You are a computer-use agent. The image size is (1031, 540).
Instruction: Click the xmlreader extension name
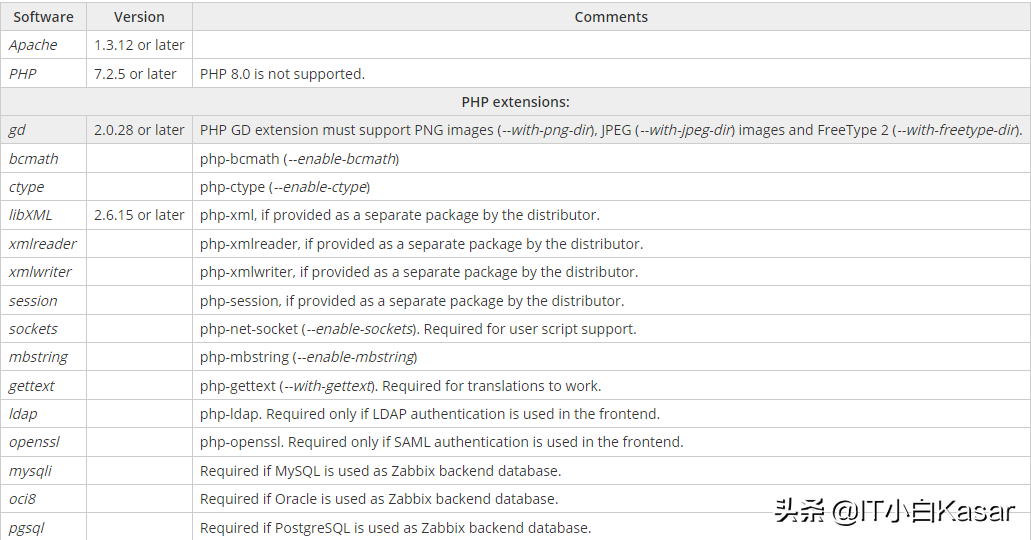click(x=42, y=244)
